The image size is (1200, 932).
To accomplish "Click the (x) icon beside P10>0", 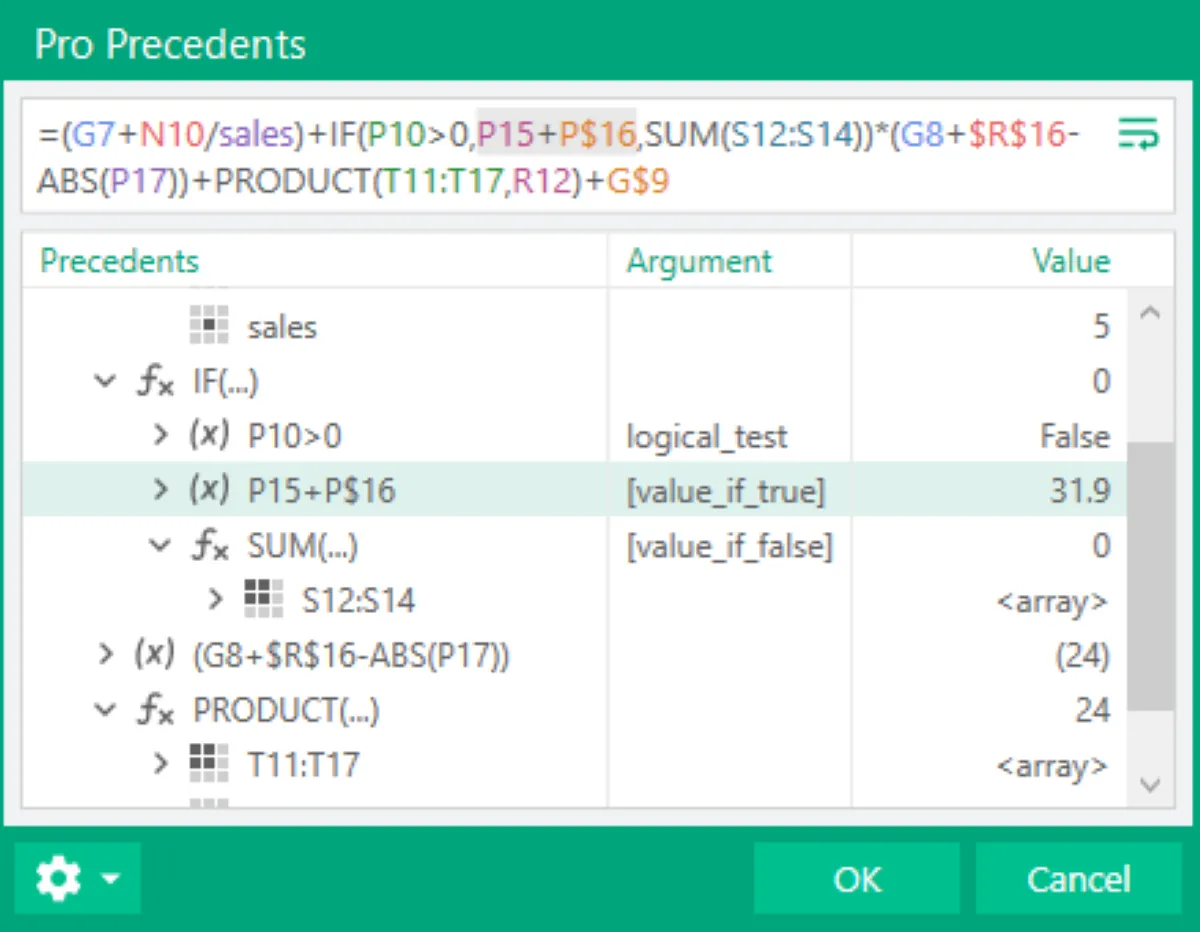I will [208, 436].
